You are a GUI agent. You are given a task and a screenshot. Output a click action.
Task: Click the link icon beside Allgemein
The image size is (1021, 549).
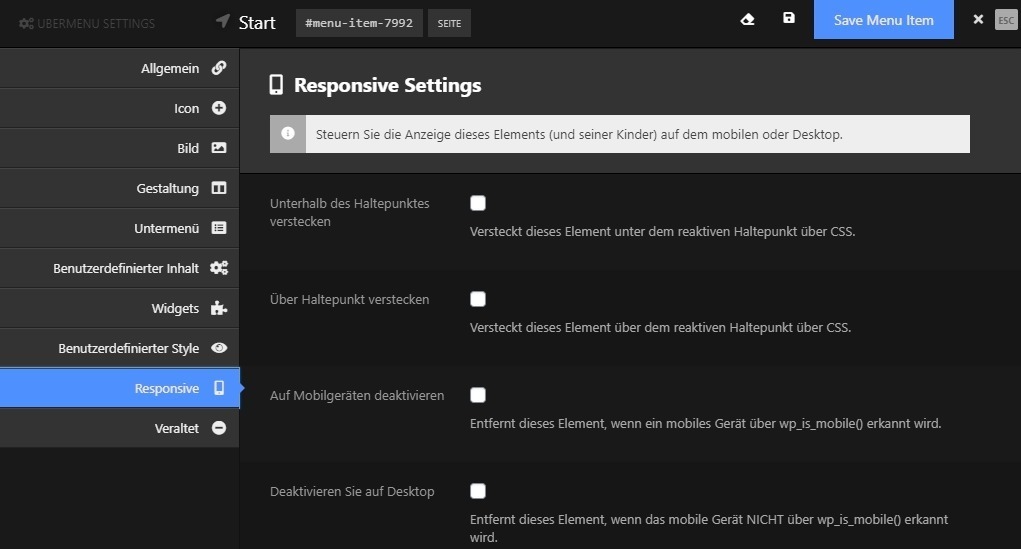tap(219, 68)
